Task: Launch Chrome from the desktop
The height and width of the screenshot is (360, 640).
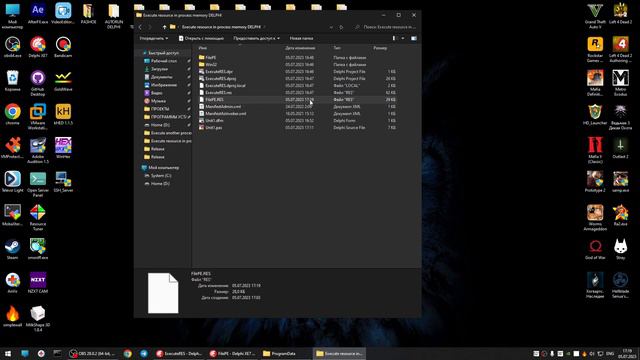Action: point(12,114)
